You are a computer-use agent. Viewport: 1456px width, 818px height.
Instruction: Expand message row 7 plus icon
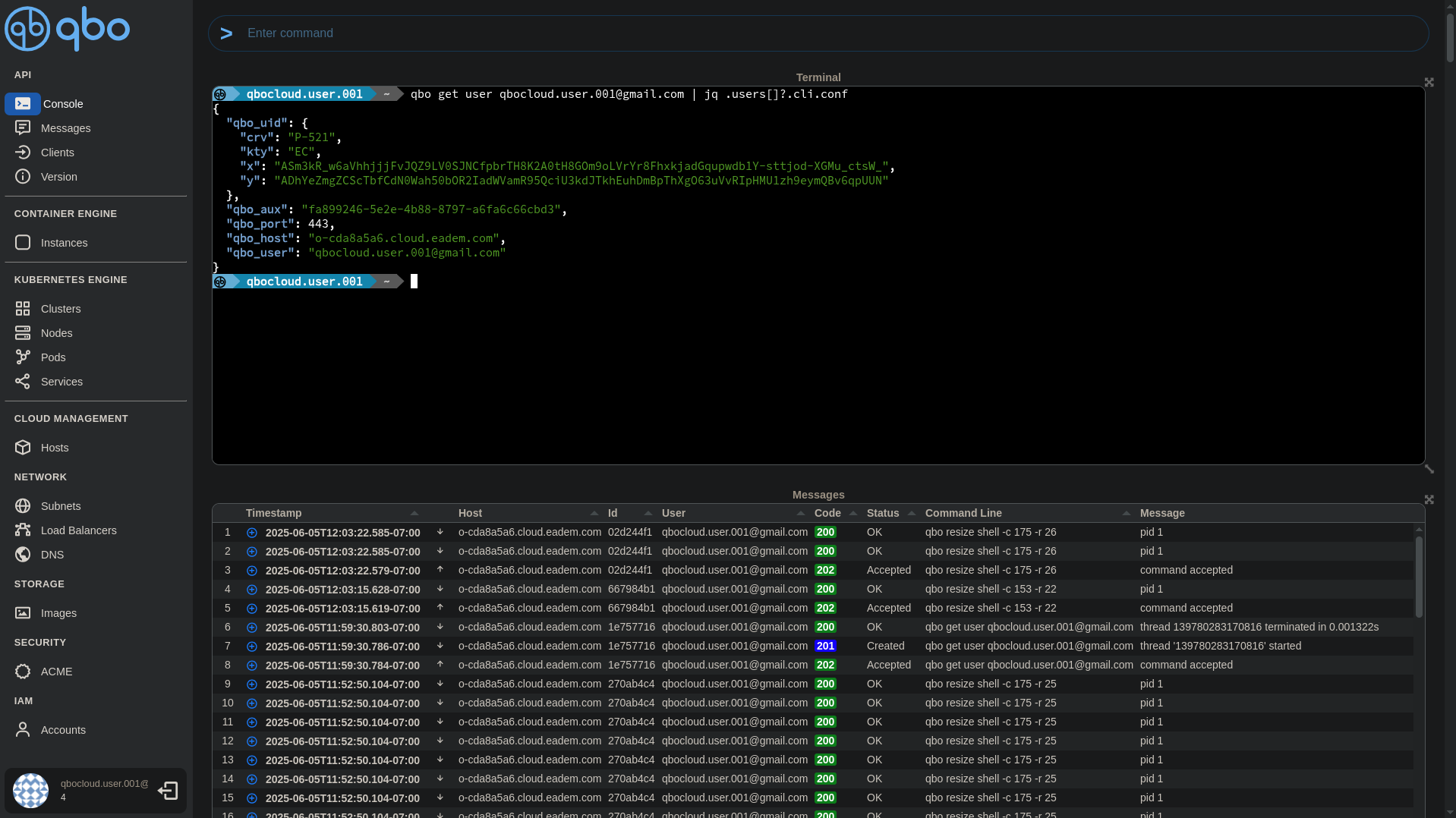click(252, 647)
